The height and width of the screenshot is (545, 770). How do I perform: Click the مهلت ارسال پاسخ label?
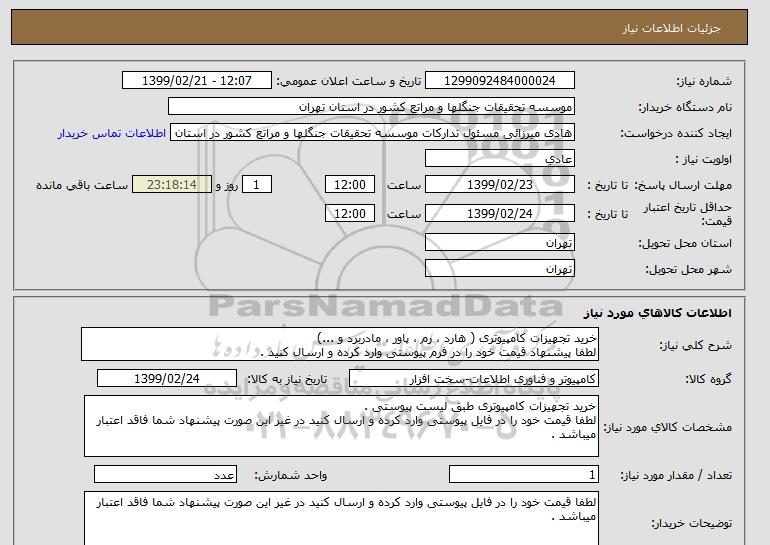pos(683,185)
